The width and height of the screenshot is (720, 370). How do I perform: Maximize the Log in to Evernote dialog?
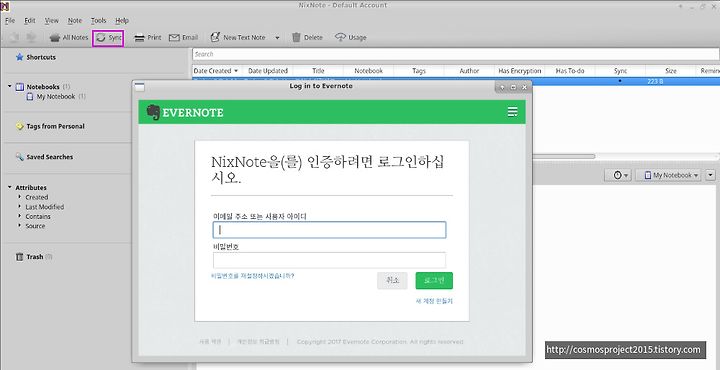tap(513, 87)
